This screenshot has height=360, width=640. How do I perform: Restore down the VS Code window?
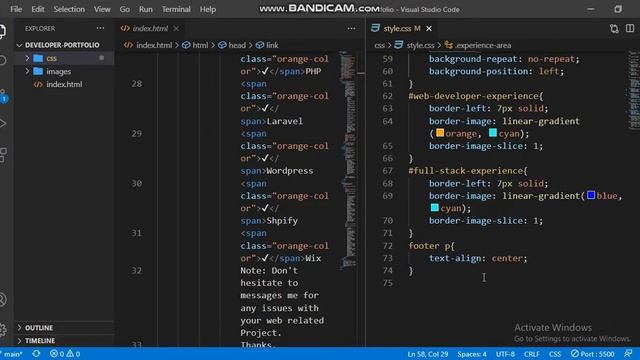(618, 9)
